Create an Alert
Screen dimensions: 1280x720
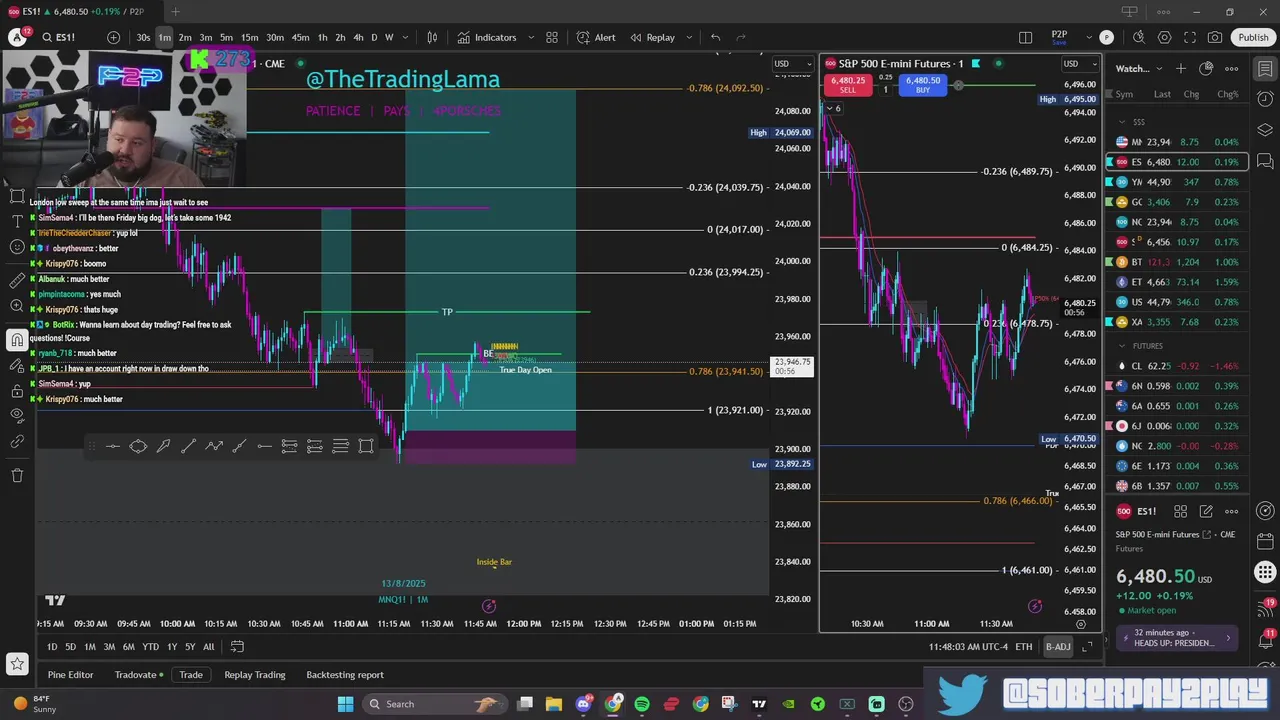(596, 37)
